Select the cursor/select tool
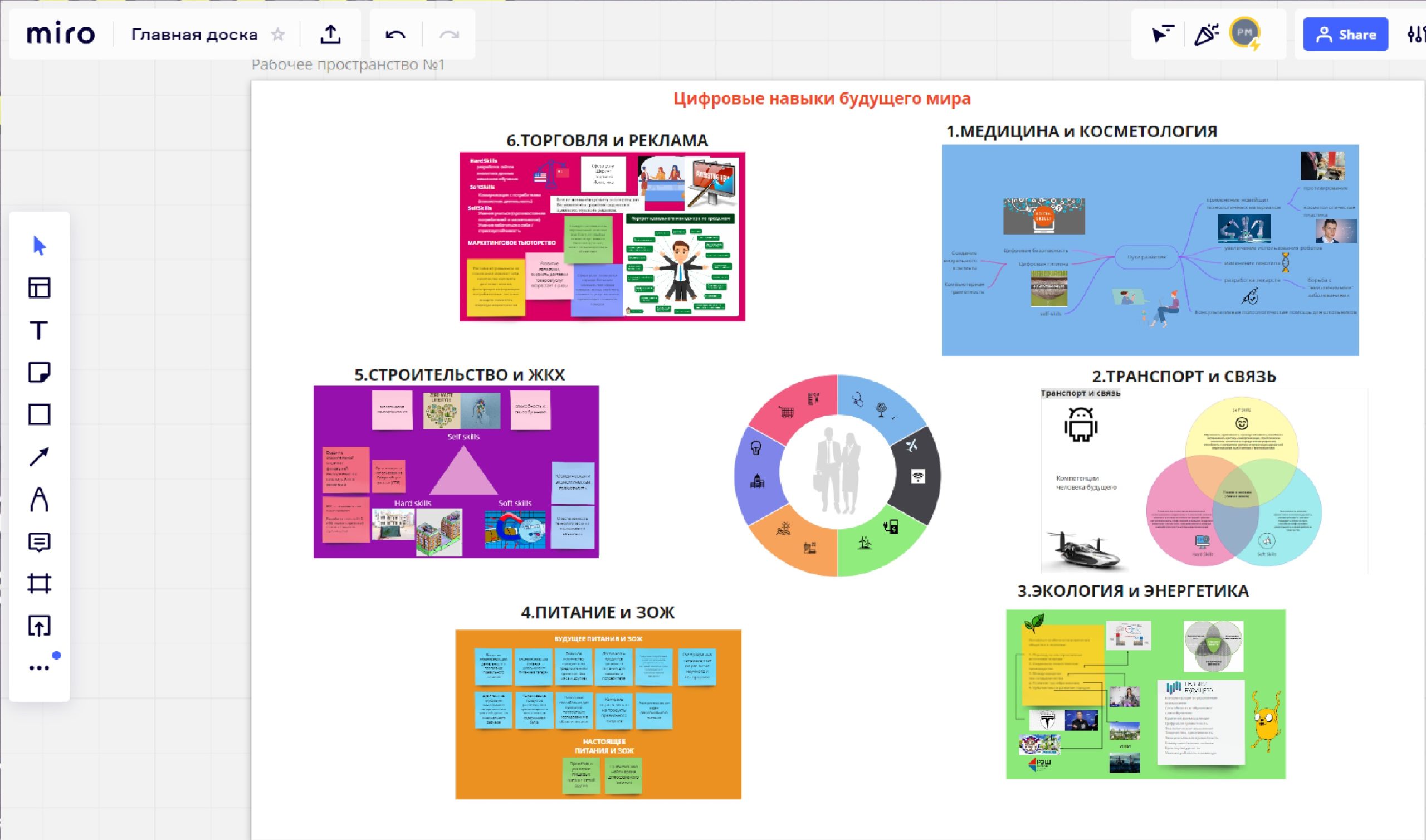Image resolution: width=1426 pixels, height=840 pixels. tap(39, 246)
